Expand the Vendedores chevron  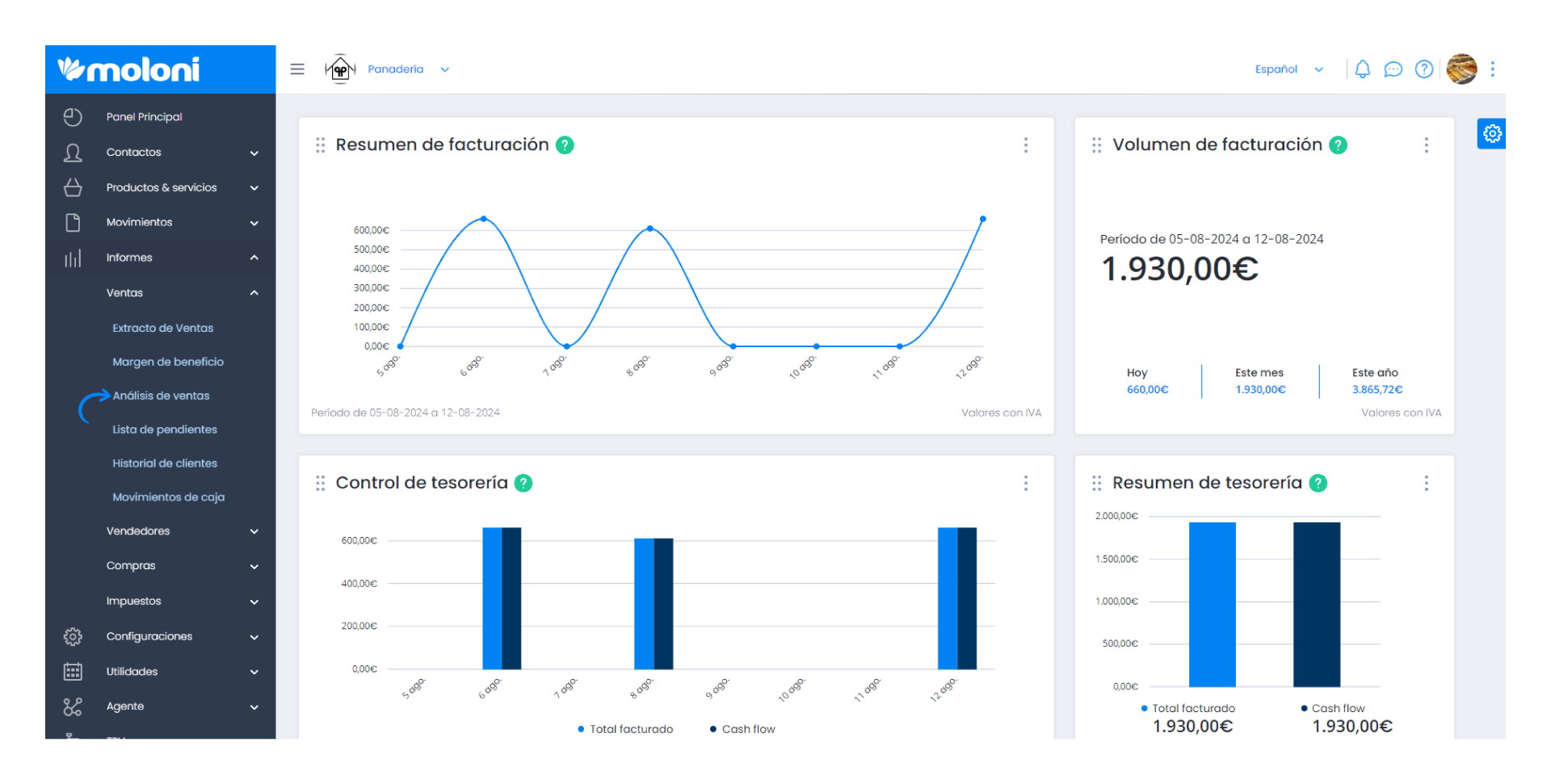[254, 532]
